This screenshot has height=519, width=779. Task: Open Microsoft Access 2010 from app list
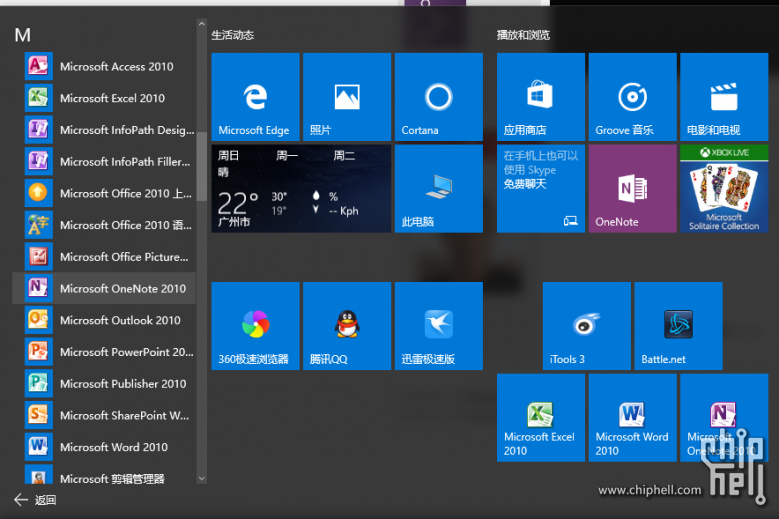(x=104, y=66)
